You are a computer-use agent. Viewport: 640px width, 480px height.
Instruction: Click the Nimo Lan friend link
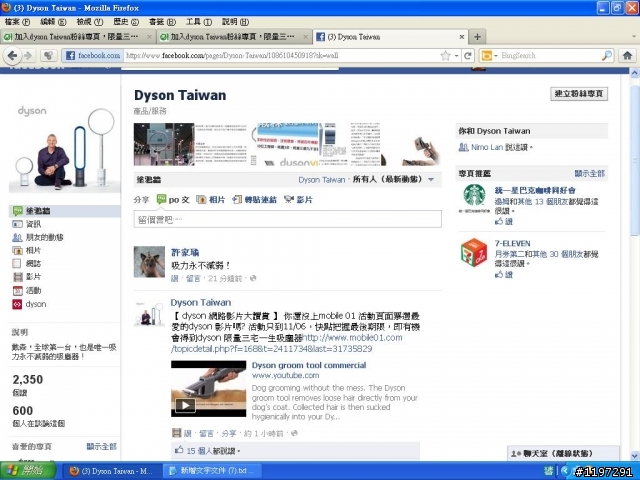pos(487,147)
